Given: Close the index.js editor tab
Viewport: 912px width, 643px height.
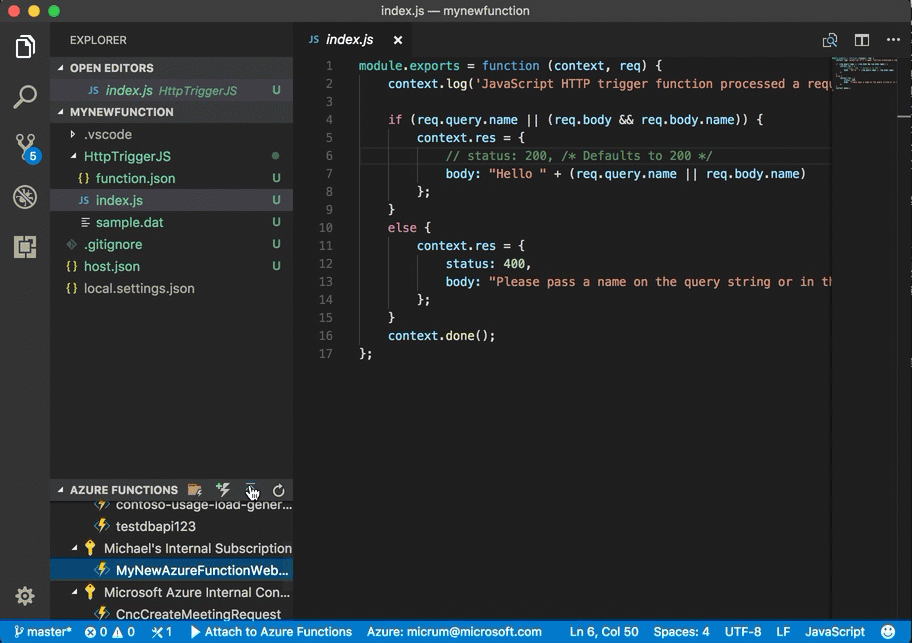Looking at the screenshot, I should [397, 40].
